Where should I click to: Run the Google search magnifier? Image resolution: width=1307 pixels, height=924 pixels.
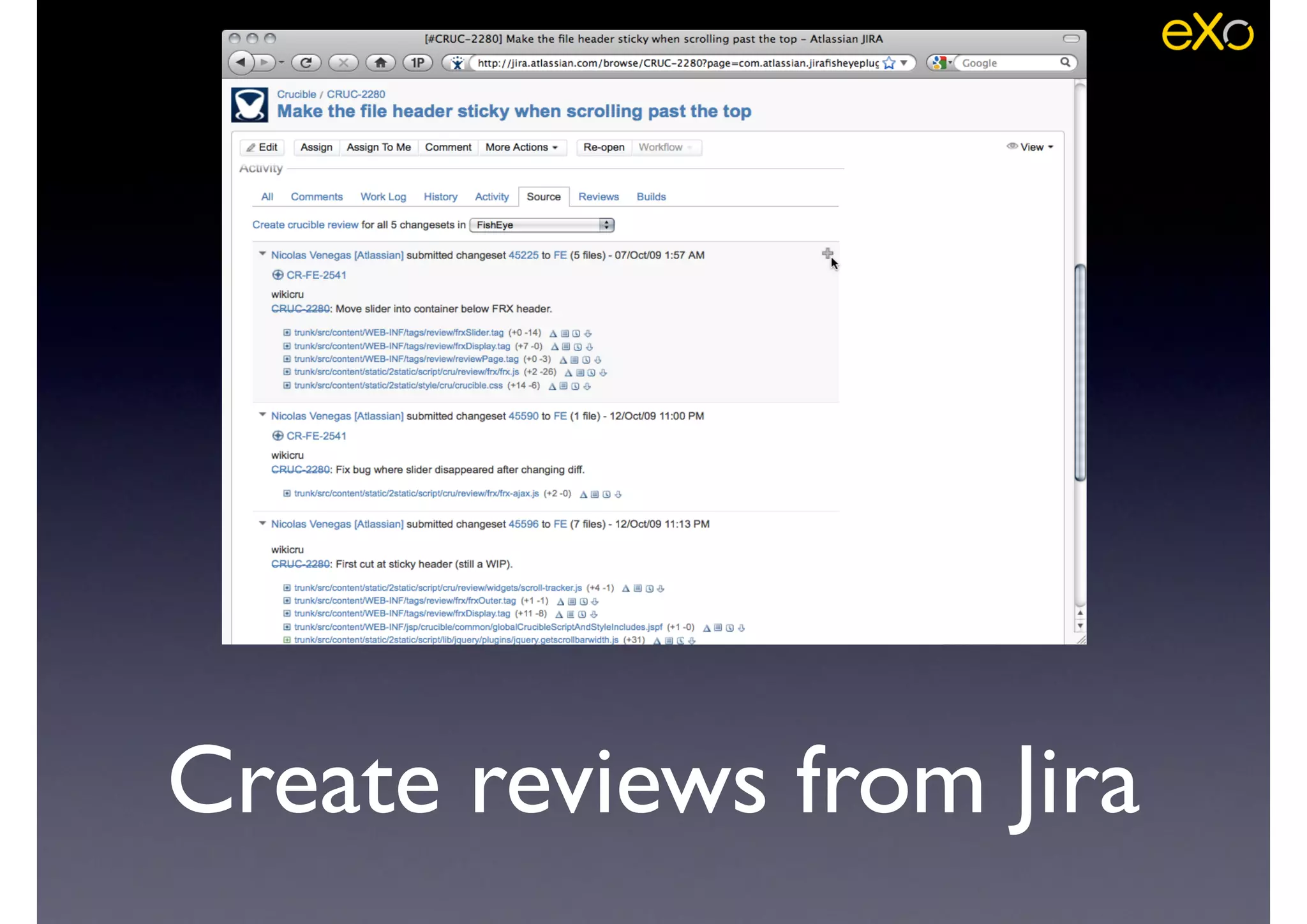[1065, 63]
